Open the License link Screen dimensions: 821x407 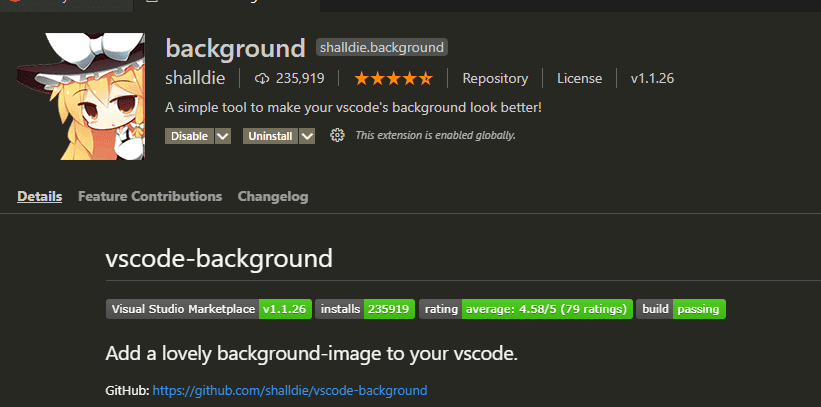pyautogui.click(x=579, y=78)
